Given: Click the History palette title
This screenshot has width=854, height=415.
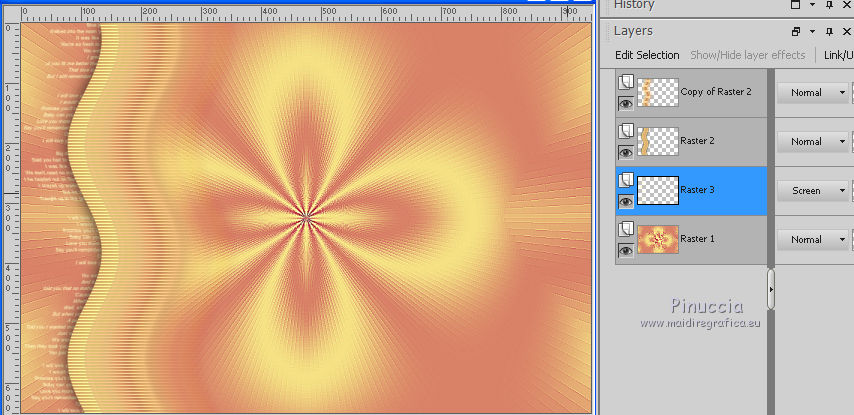Looking at the screenshot, I should [634, 5].
